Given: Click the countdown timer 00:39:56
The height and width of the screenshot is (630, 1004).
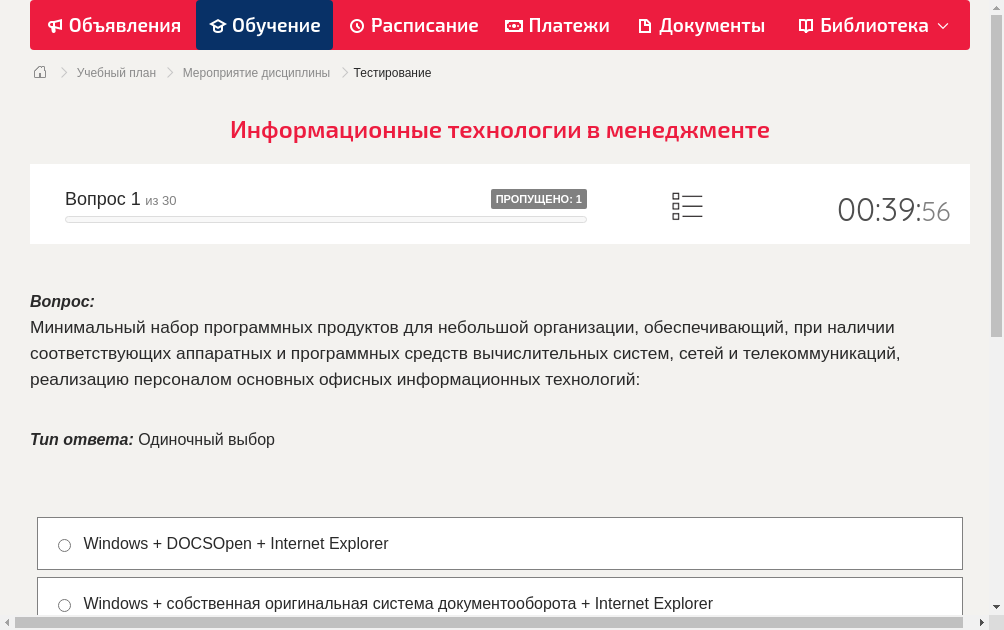Looking at the screenshot, I should [x=894, y=210].
